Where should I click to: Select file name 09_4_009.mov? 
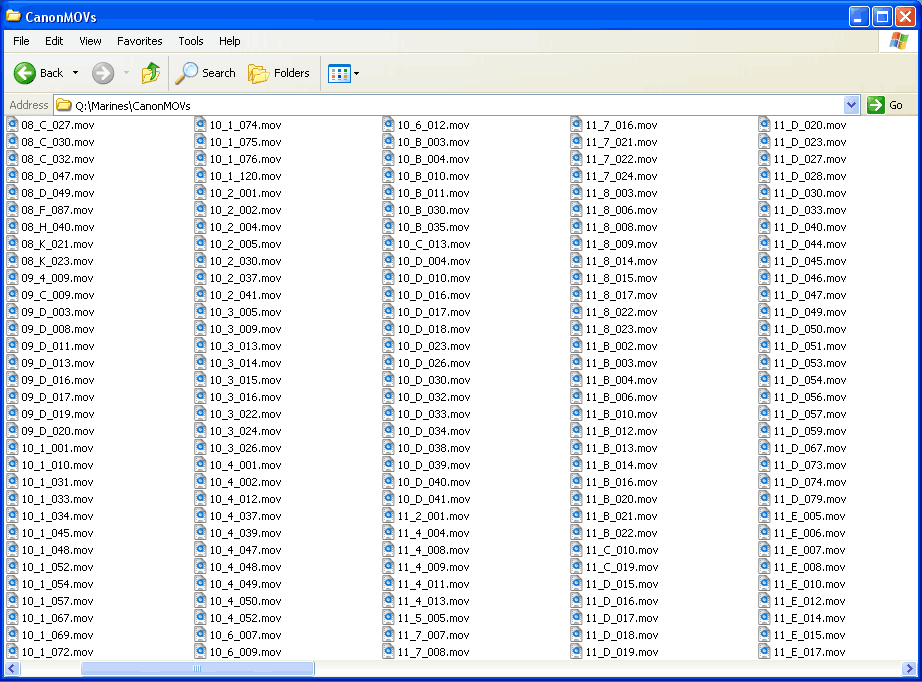click(x=58, y=278)
